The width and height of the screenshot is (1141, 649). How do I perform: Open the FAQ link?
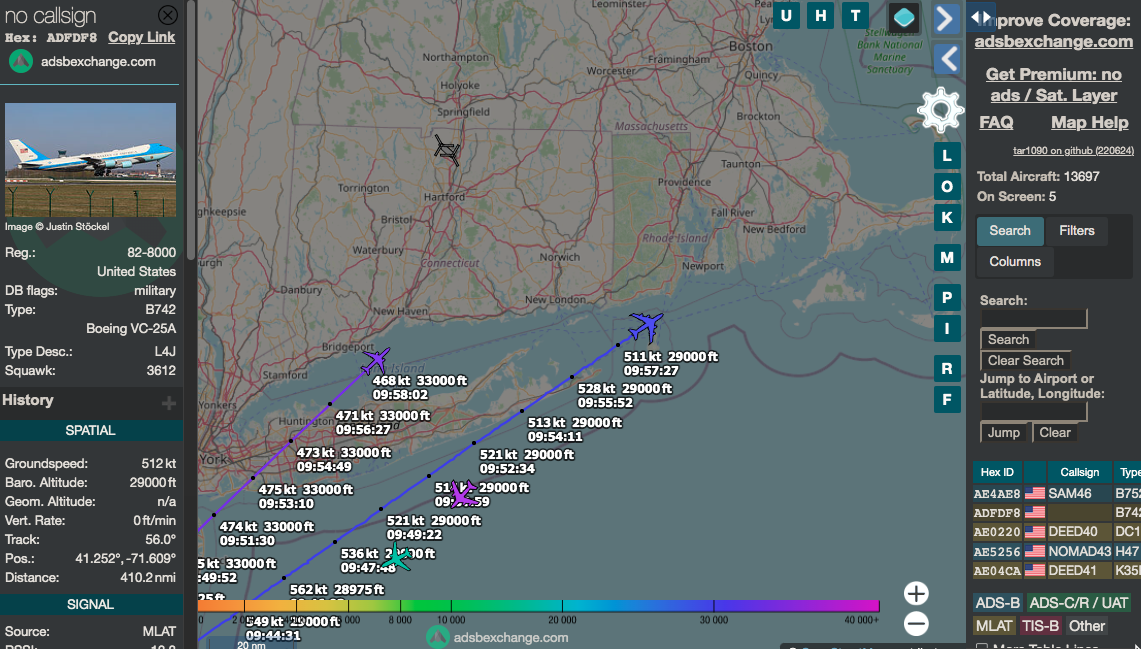[996, 122]
